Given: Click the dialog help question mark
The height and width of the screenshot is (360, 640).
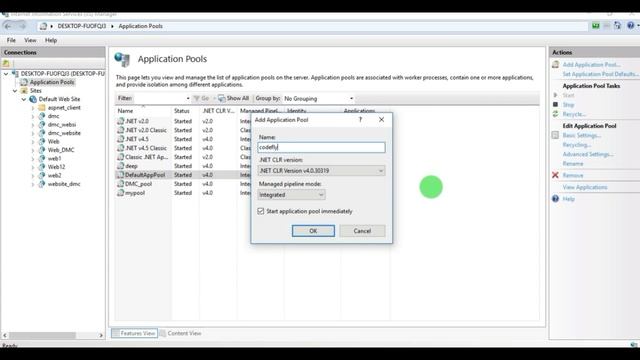Looking at the screenshot, I should coord(360,120).
